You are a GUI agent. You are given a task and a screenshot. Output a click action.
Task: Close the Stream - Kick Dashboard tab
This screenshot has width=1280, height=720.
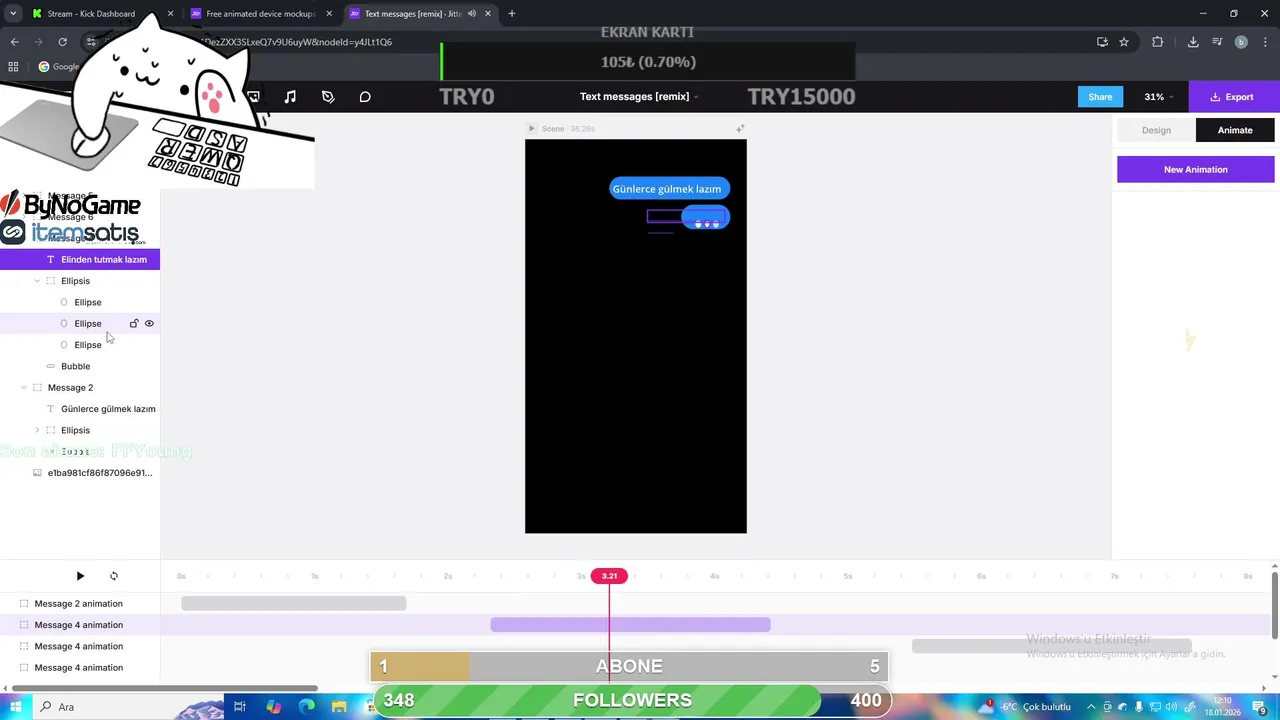tap(170, 14)
